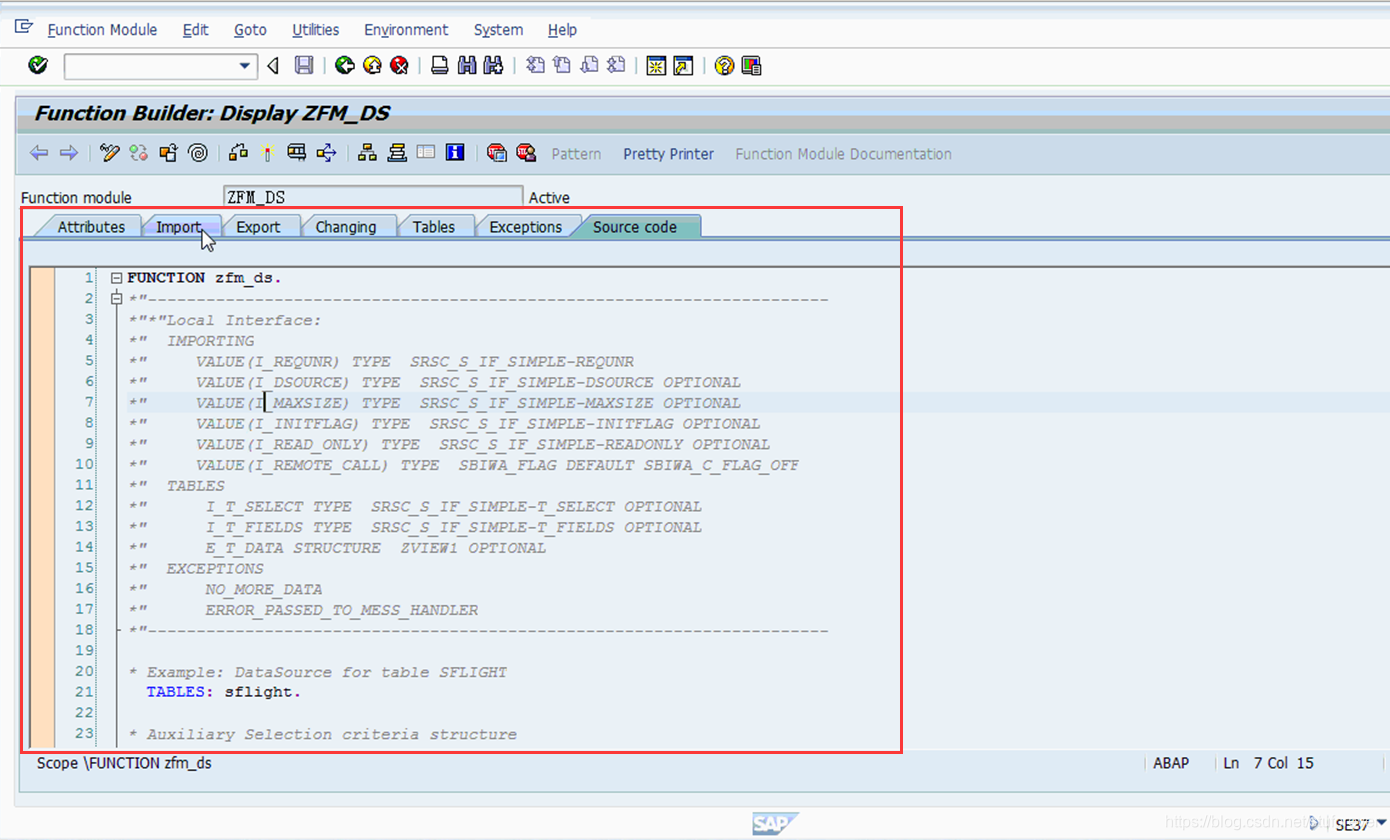Click the green Enter checkmark icon

tap(38, 66)
